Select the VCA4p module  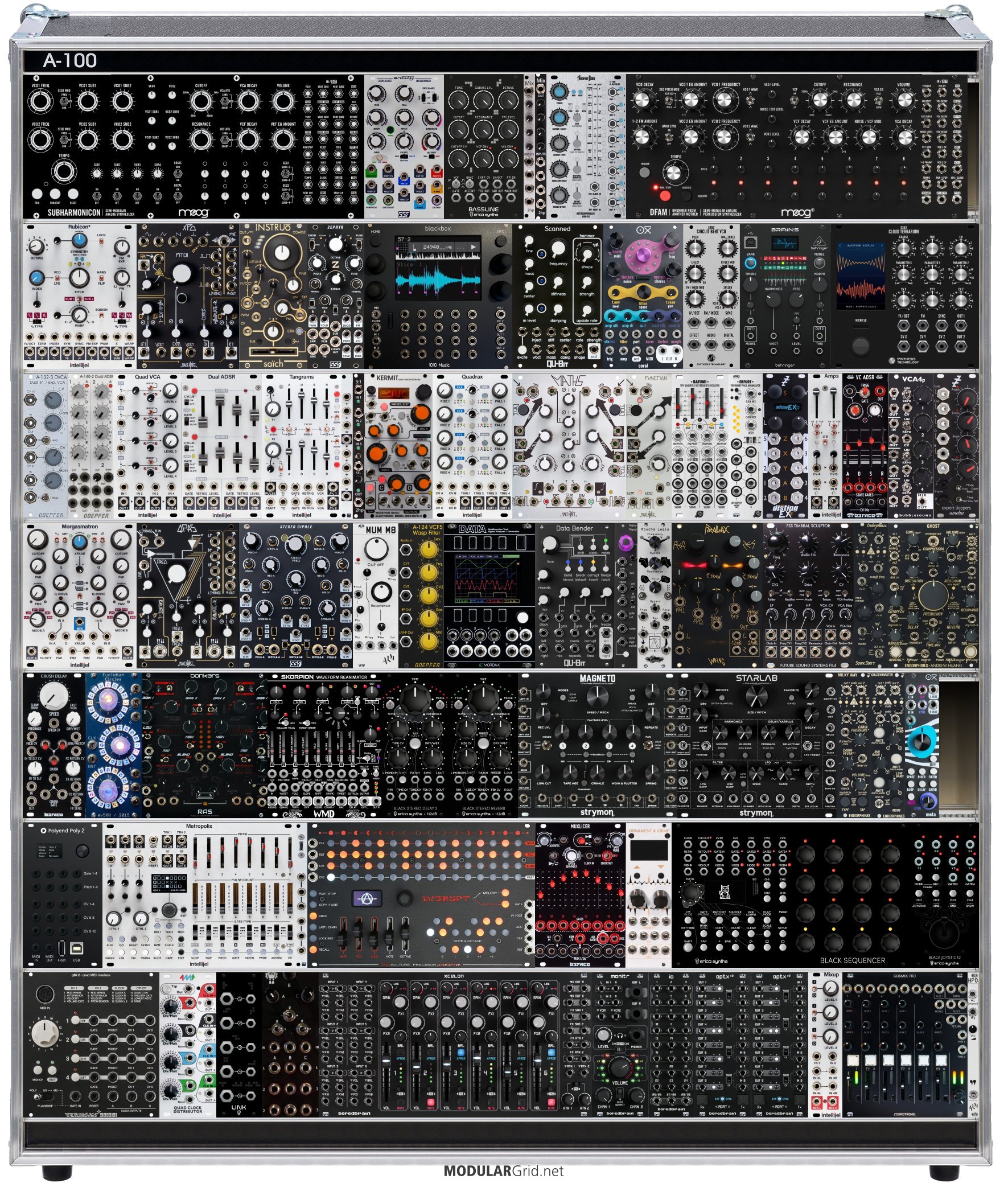click(x=911, y=446)
